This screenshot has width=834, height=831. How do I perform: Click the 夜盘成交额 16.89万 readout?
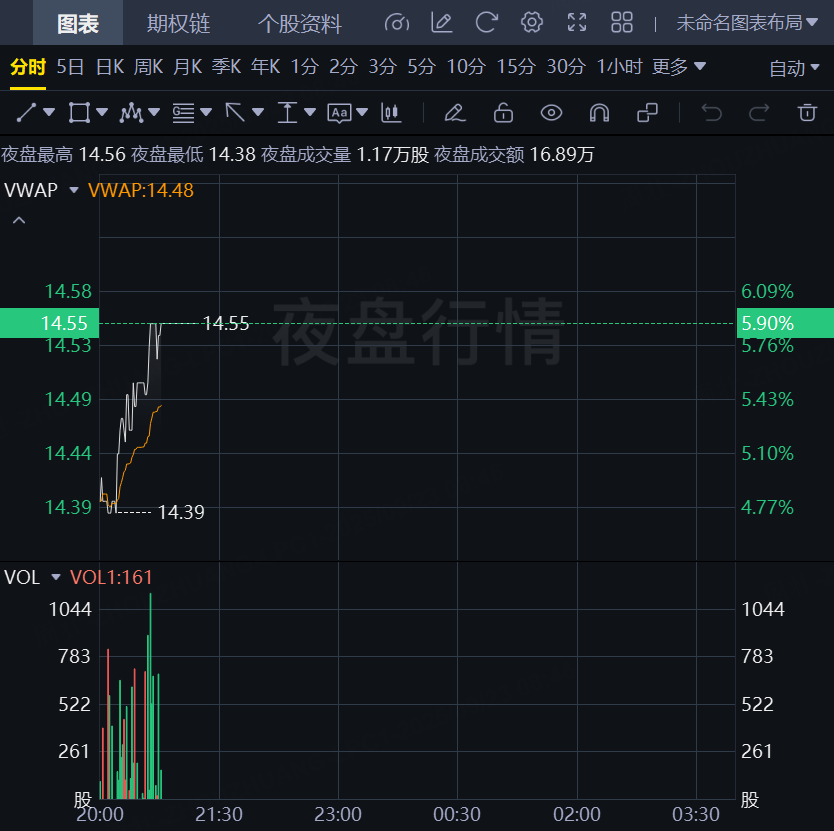coord(514,155)
